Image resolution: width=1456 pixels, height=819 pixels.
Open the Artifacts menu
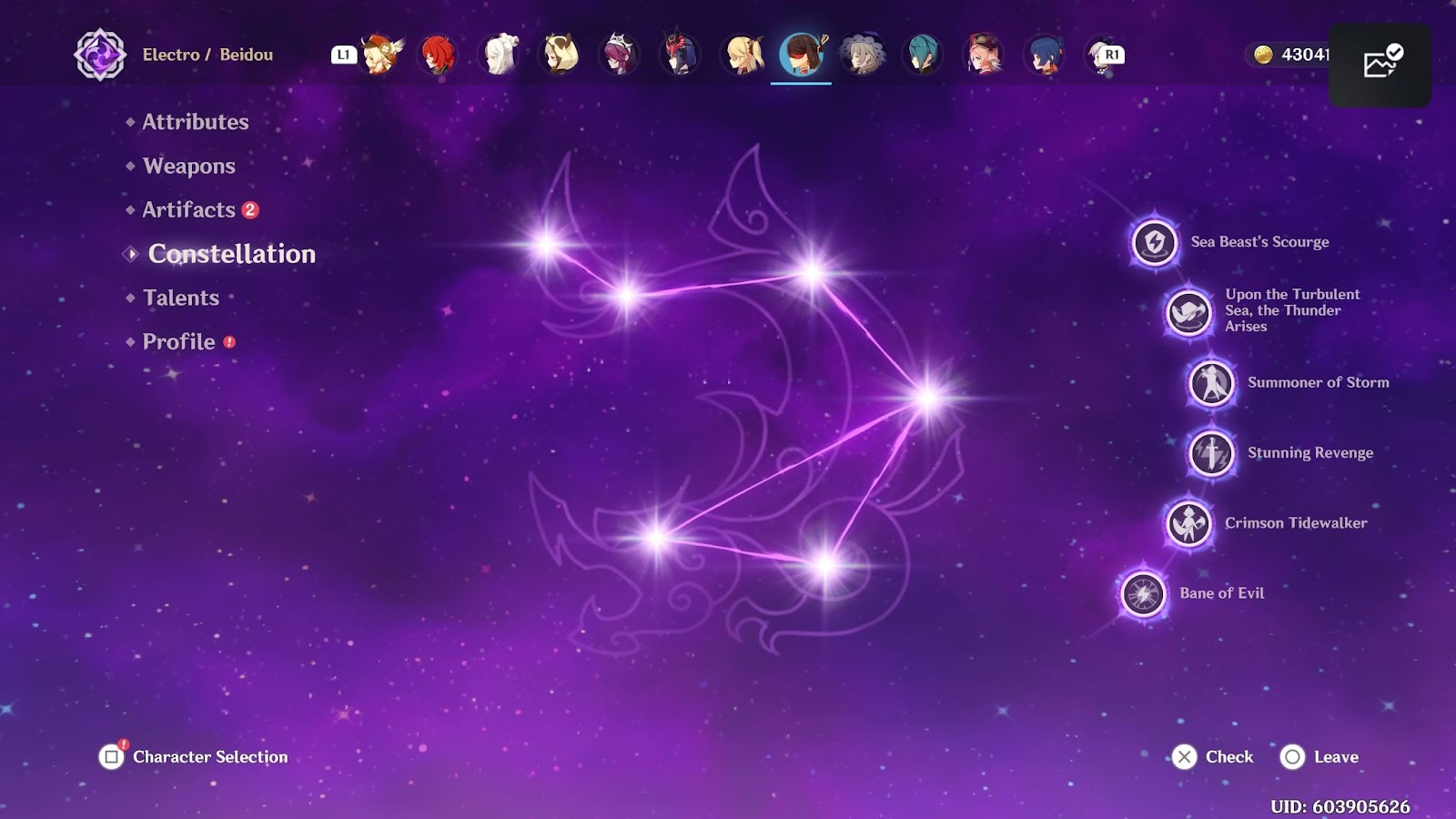189,210
